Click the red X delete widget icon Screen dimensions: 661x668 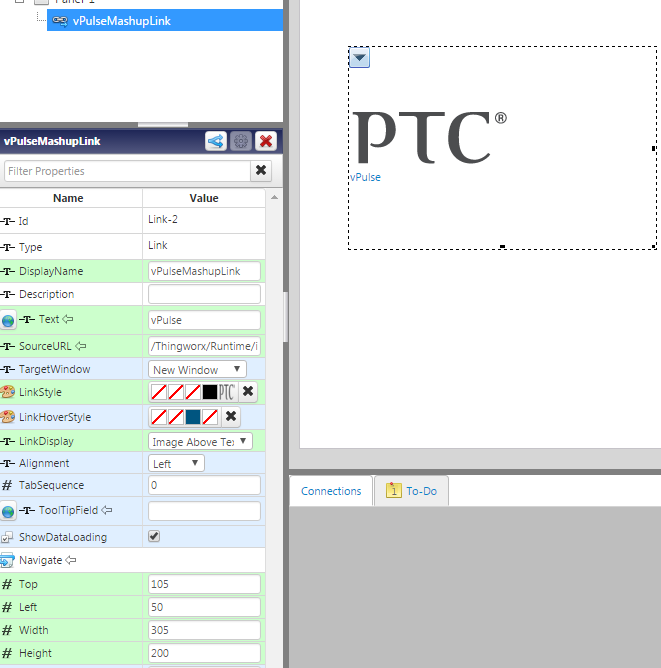(266, 141)
